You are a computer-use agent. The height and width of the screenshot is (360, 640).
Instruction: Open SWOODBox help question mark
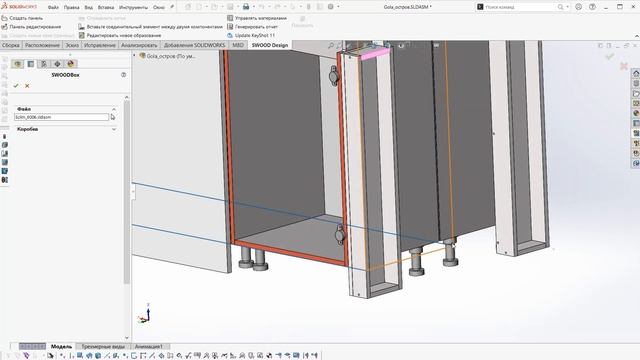pos(123,75)
